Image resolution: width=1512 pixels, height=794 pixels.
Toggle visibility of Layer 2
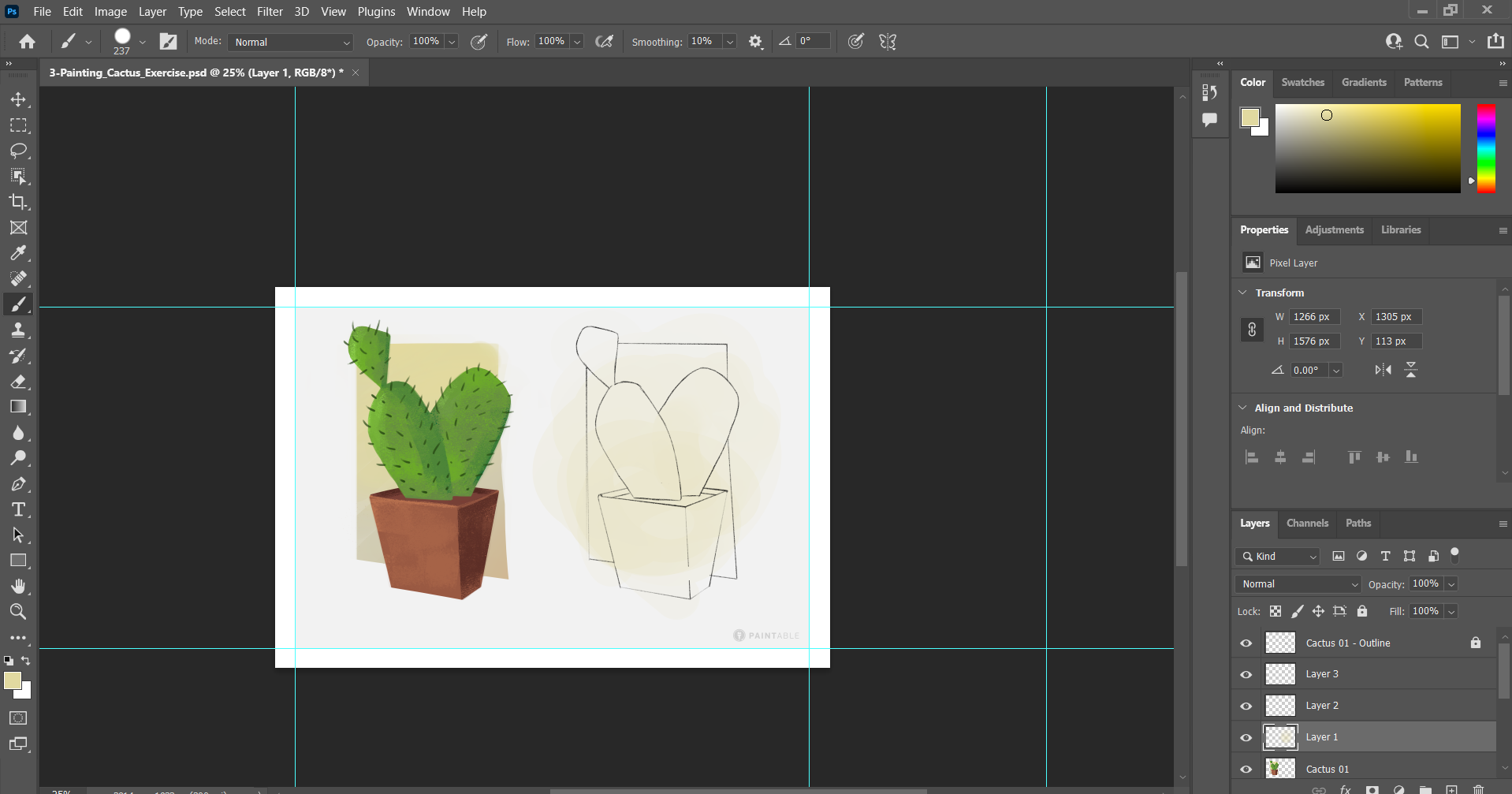tap(1246, 705)
